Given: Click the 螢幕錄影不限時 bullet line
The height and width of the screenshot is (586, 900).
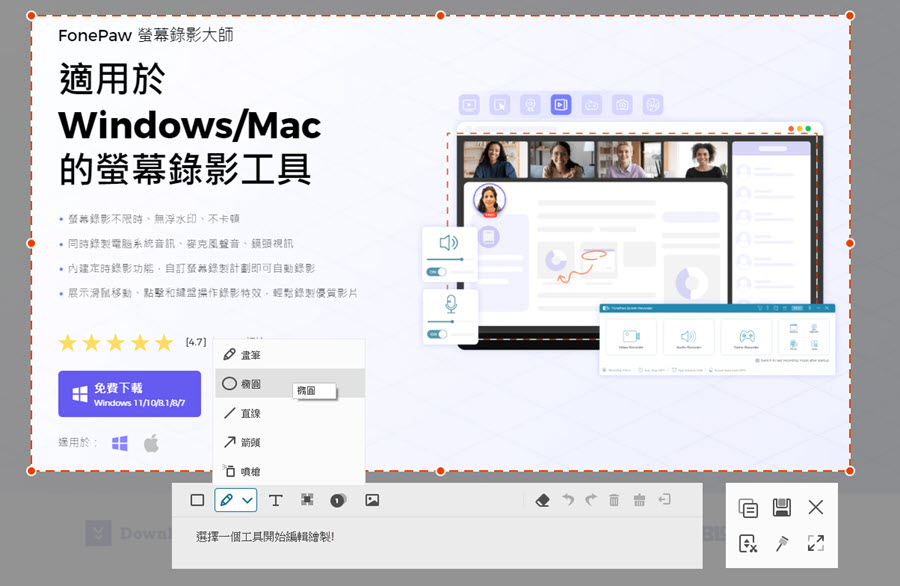Looking at the screenshot, I should [154, 219].
